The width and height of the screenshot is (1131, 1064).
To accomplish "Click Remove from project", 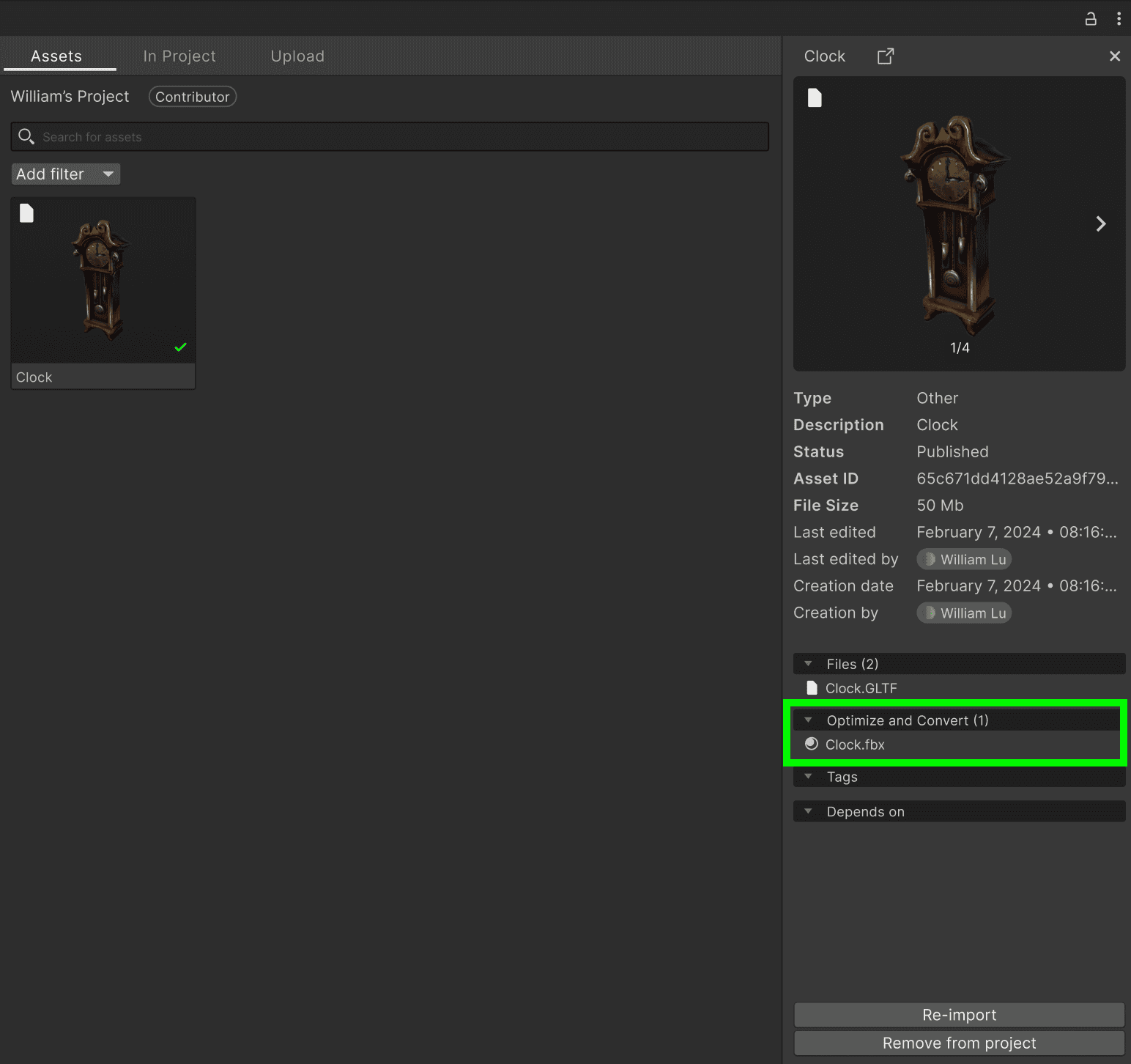I will (x=959, y=1043).
